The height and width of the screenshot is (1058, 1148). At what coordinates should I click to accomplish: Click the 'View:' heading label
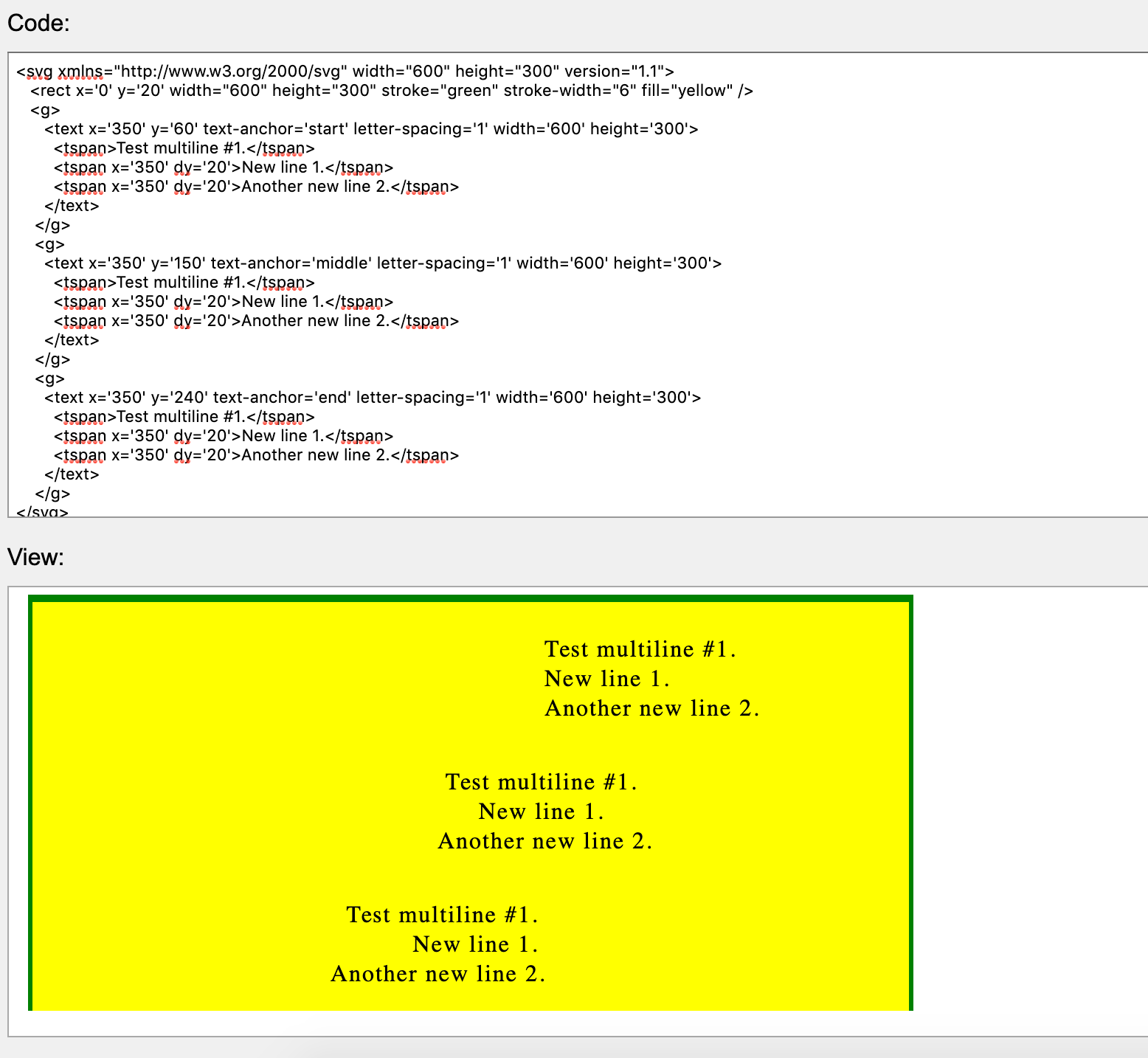click(x=35, y=557)
